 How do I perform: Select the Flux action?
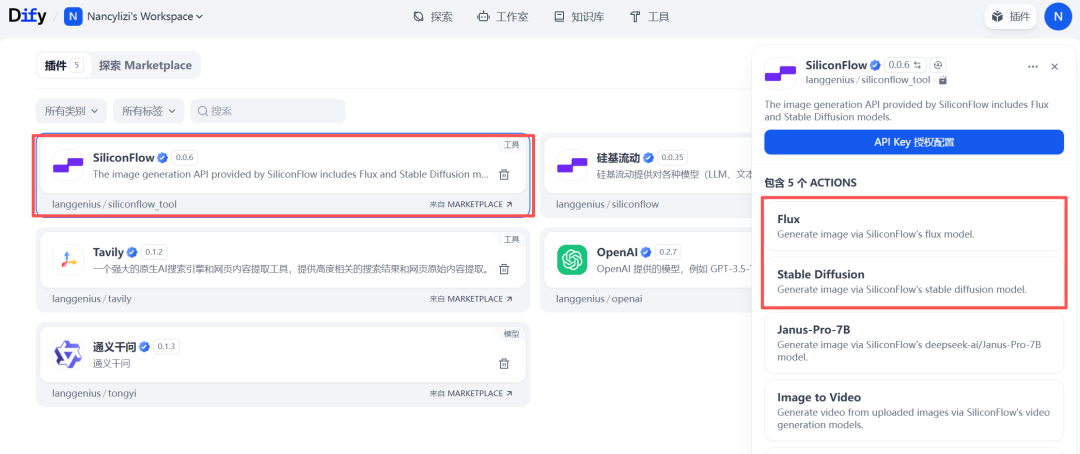[x=914, y=226]
